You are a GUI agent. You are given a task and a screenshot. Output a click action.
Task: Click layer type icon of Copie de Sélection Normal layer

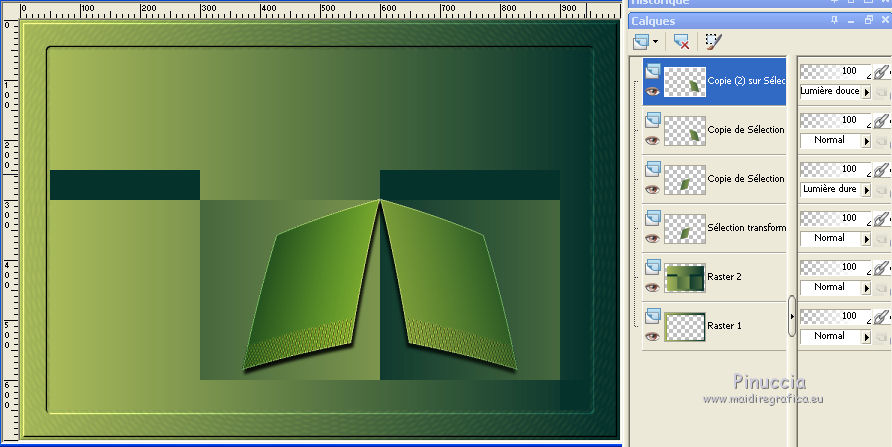[x=653, y=119]
